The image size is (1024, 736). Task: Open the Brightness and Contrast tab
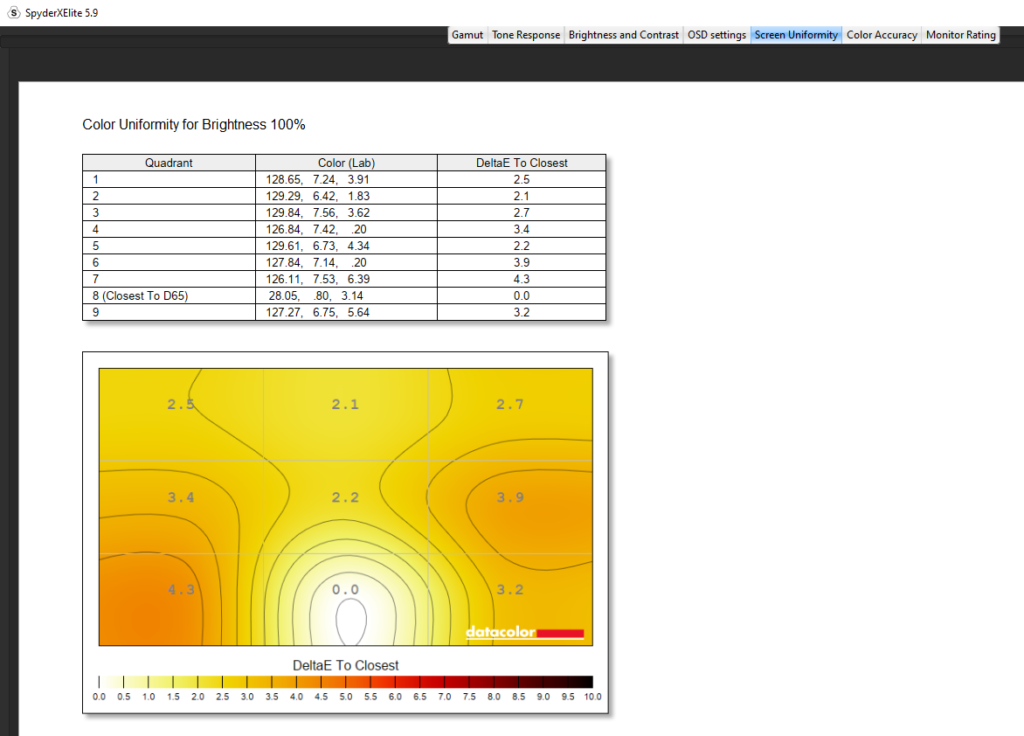pyautogui.click(x=623, y=35)
